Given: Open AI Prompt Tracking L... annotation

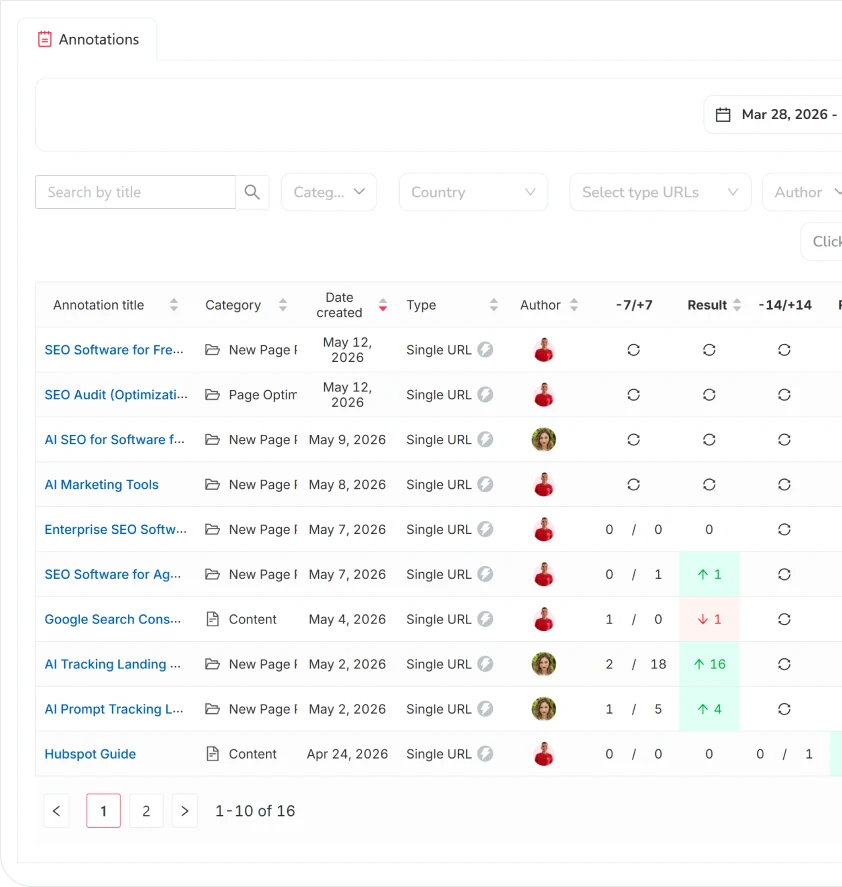Looking at the screenshot, I should tap(114, 709).
